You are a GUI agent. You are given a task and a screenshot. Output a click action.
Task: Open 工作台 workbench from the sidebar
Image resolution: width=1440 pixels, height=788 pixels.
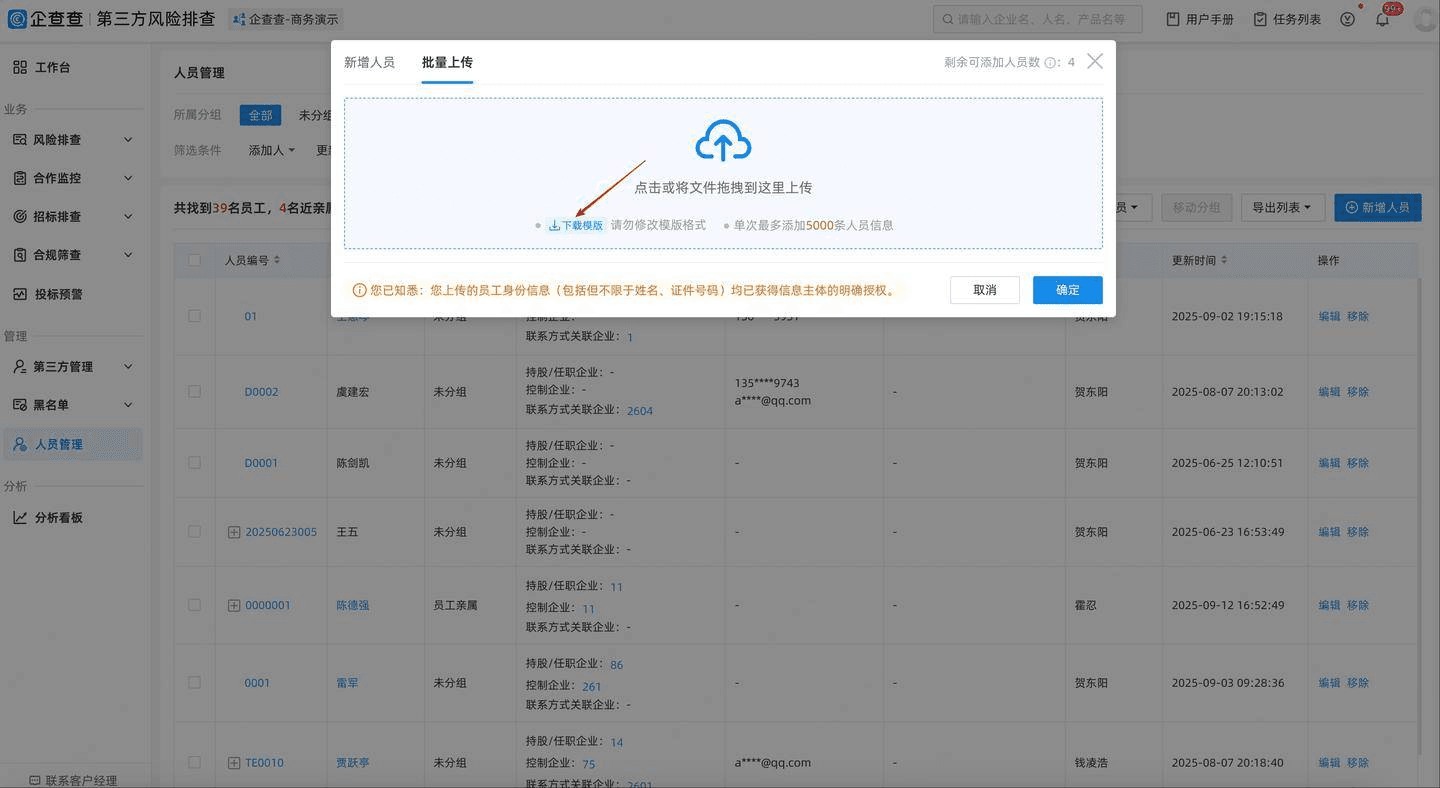pos(52,67)
